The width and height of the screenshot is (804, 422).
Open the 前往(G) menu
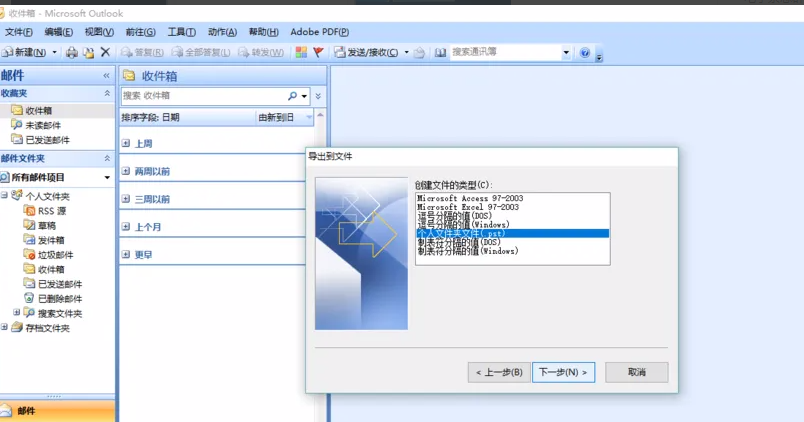pos(140,32)
